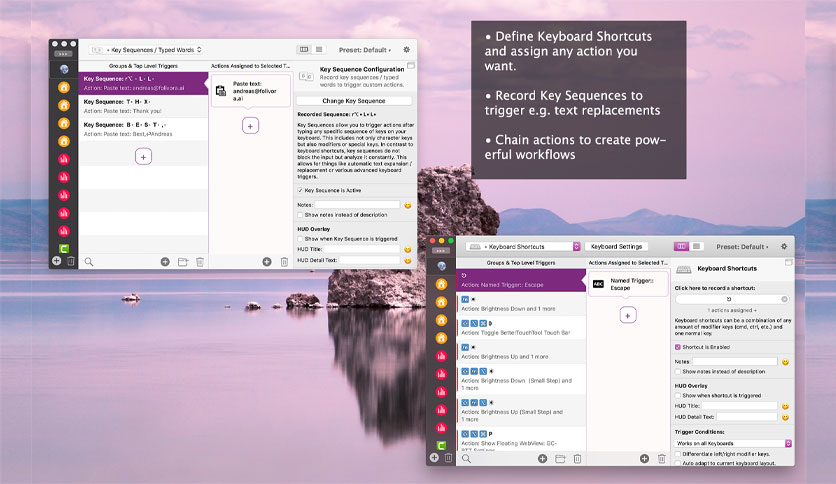Open search magnifier in Keyboard Shortcuts window

point(467,458)
